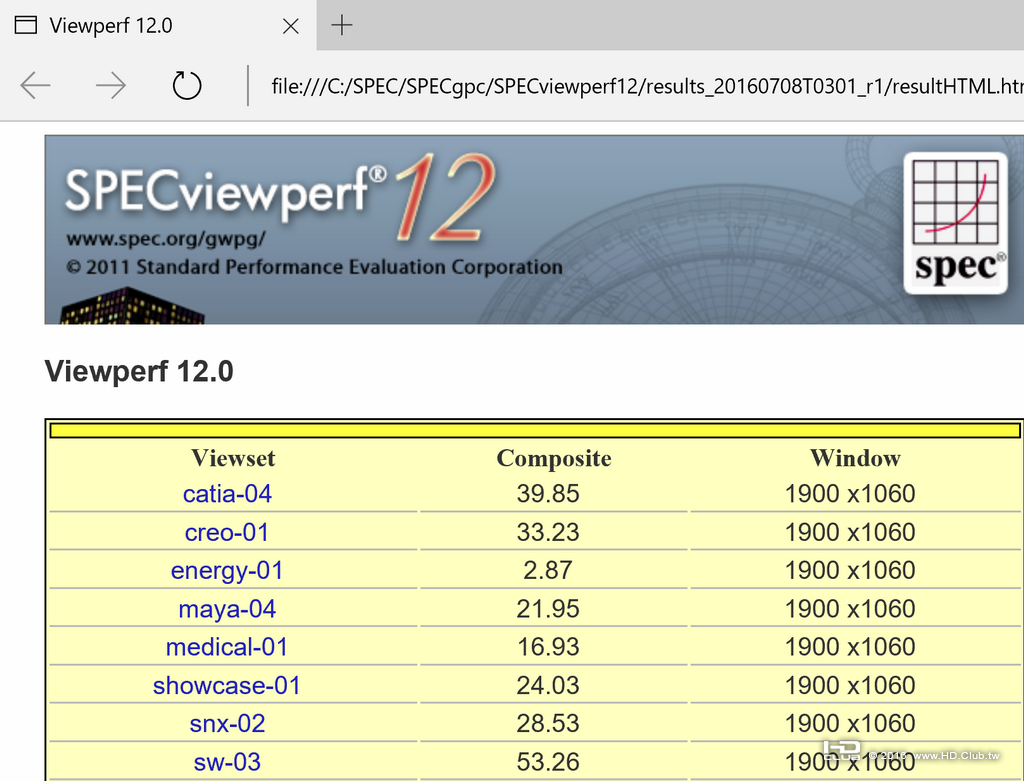
Task: Click the address bar file URL
Action: pos(647,86)
